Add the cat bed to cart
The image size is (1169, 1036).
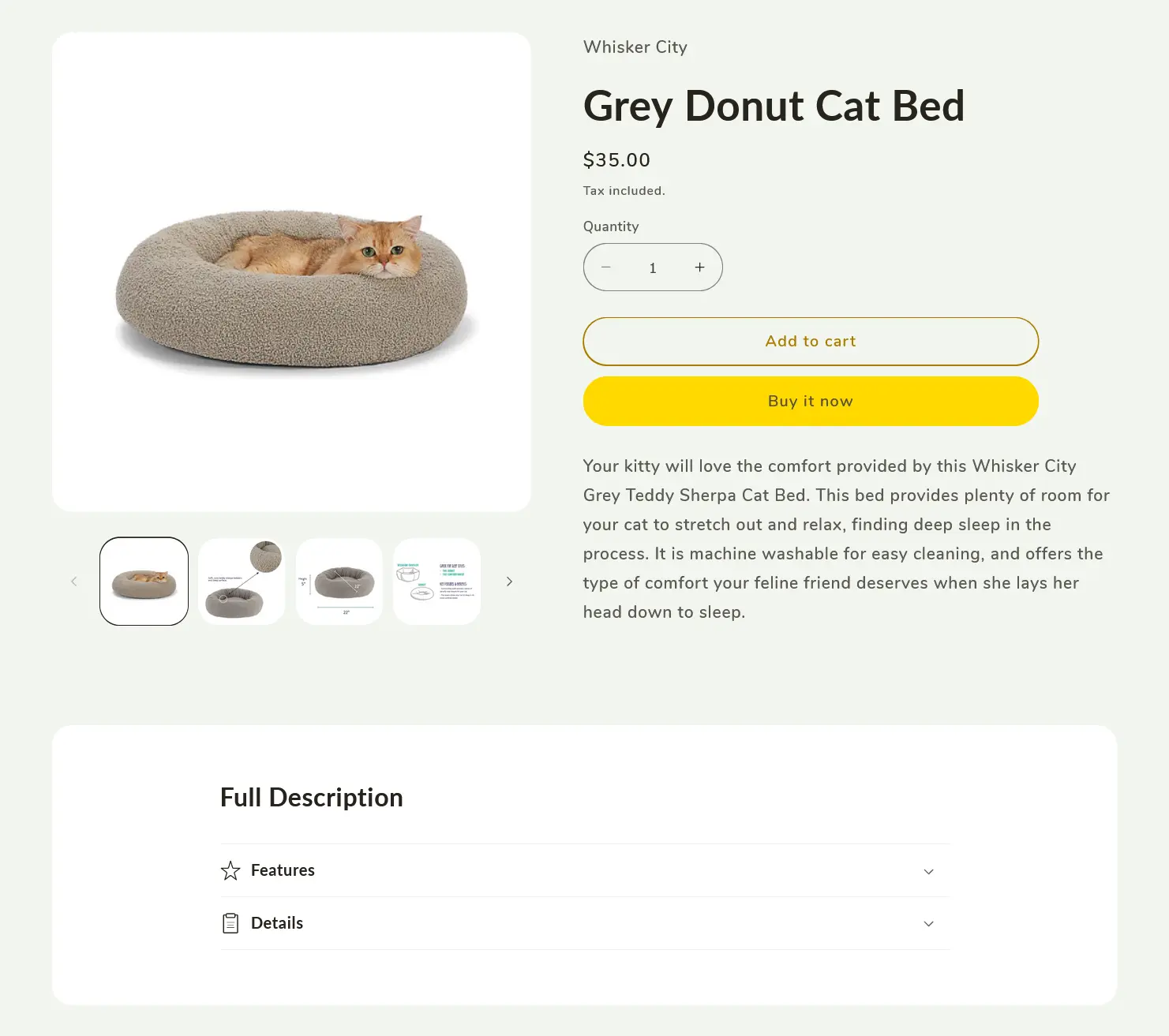click(x=811, y=342)
